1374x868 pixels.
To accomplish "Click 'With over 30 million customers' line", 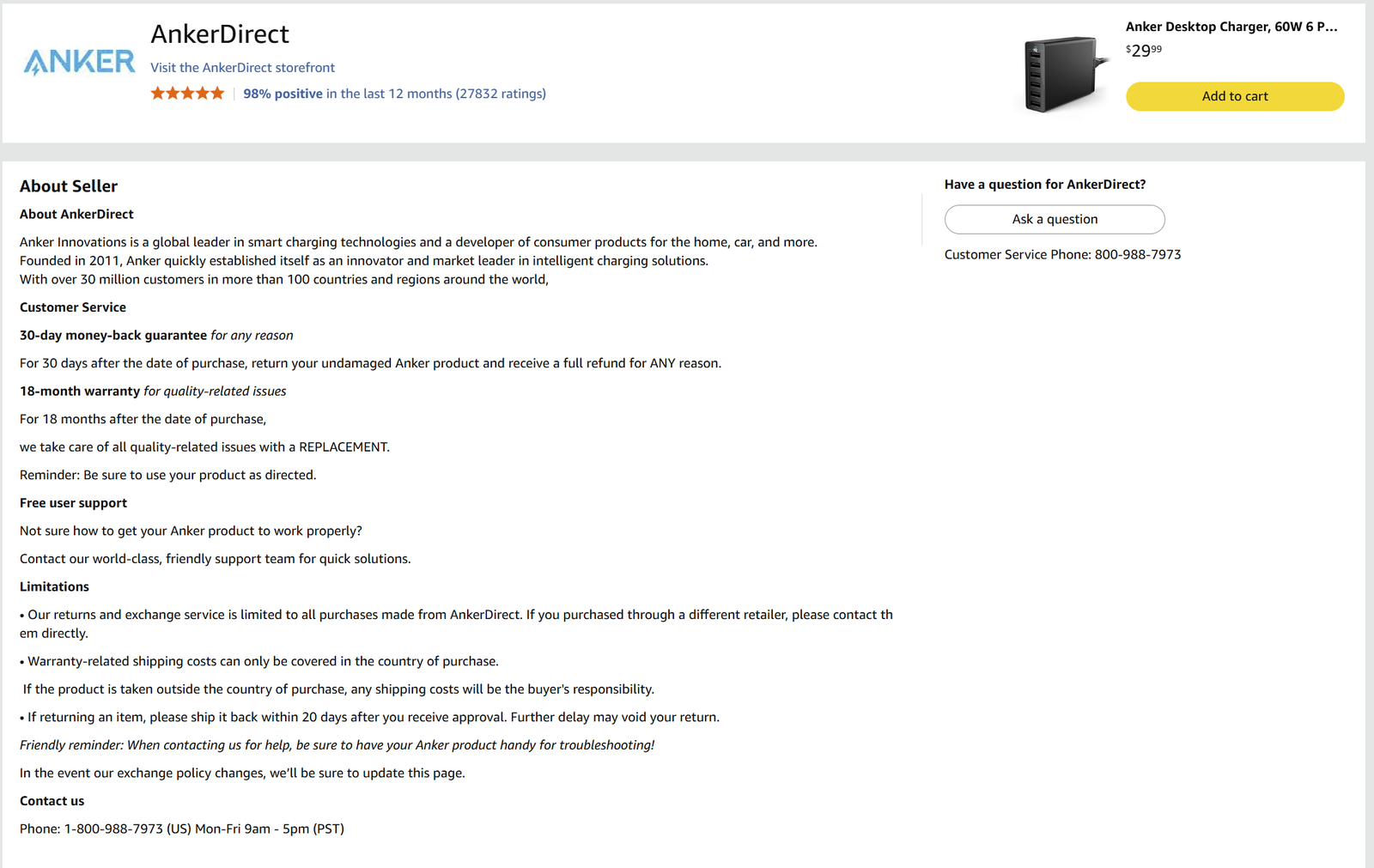I will coord(284,279).
